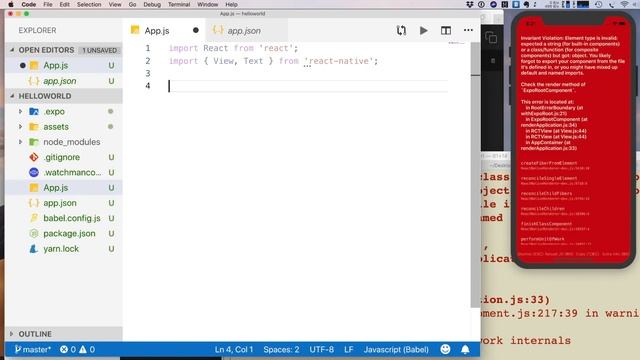Click the Wi-Fi icon in the menu bar

click(624, 4)
